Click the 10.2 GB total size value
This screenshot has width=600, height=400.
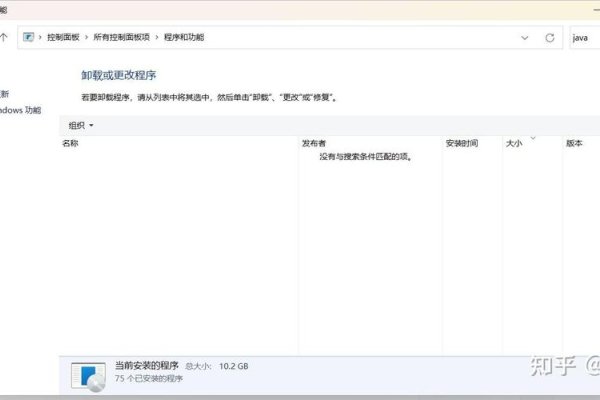click(233, 366)
